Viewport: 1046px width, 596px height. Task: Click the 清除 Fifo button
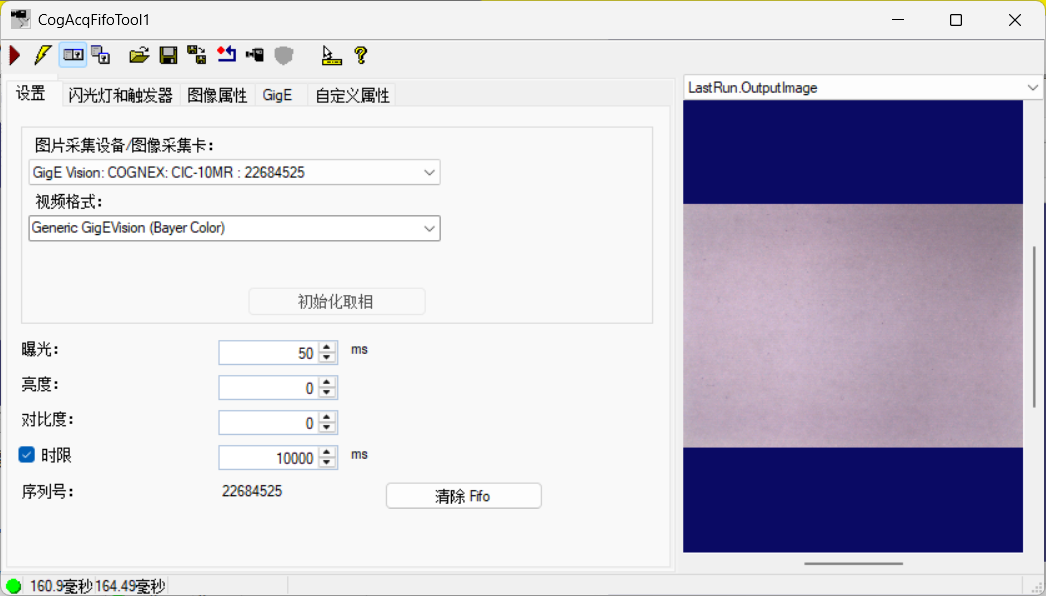tap(464, 496)
